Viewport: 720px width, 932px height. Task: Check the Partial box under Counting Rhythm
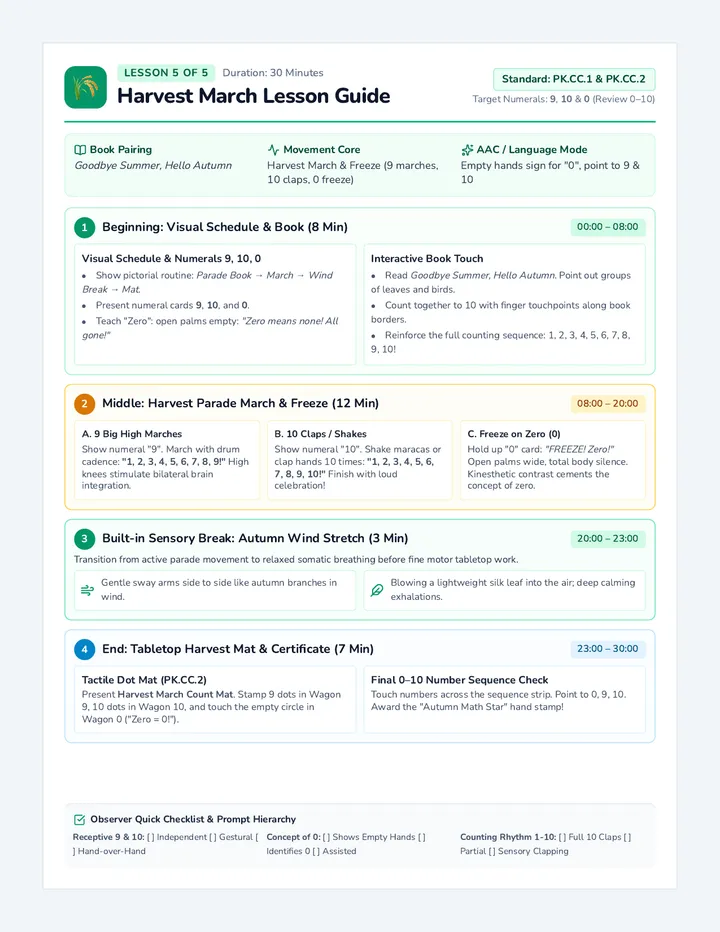[627, 837]
